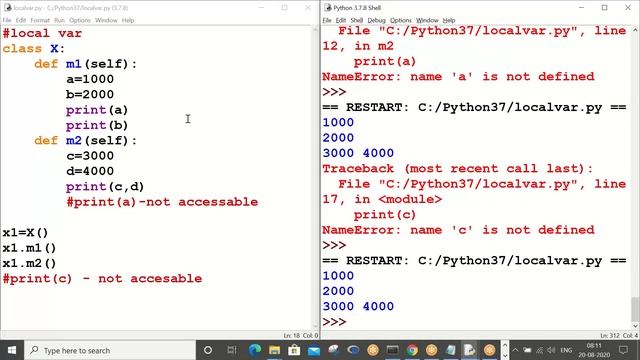Show hidden system tray icons
The image size is (640, 360).
tap(515, 350)
